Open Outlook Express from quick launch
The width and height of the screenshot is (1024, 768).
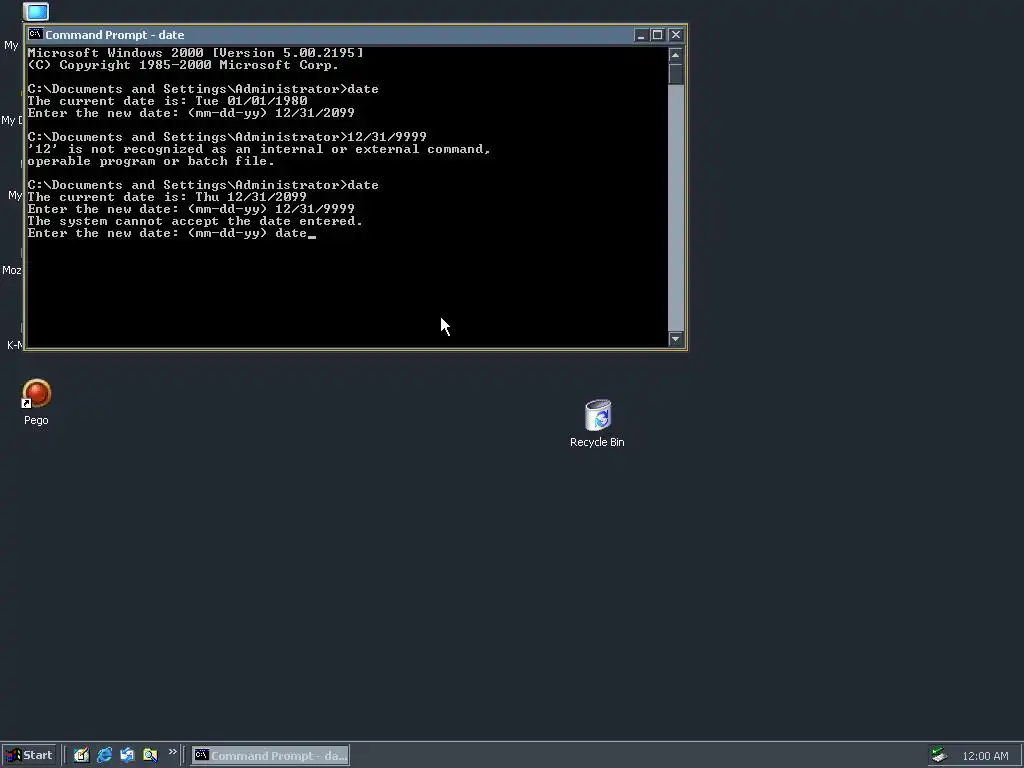(127, 756)
